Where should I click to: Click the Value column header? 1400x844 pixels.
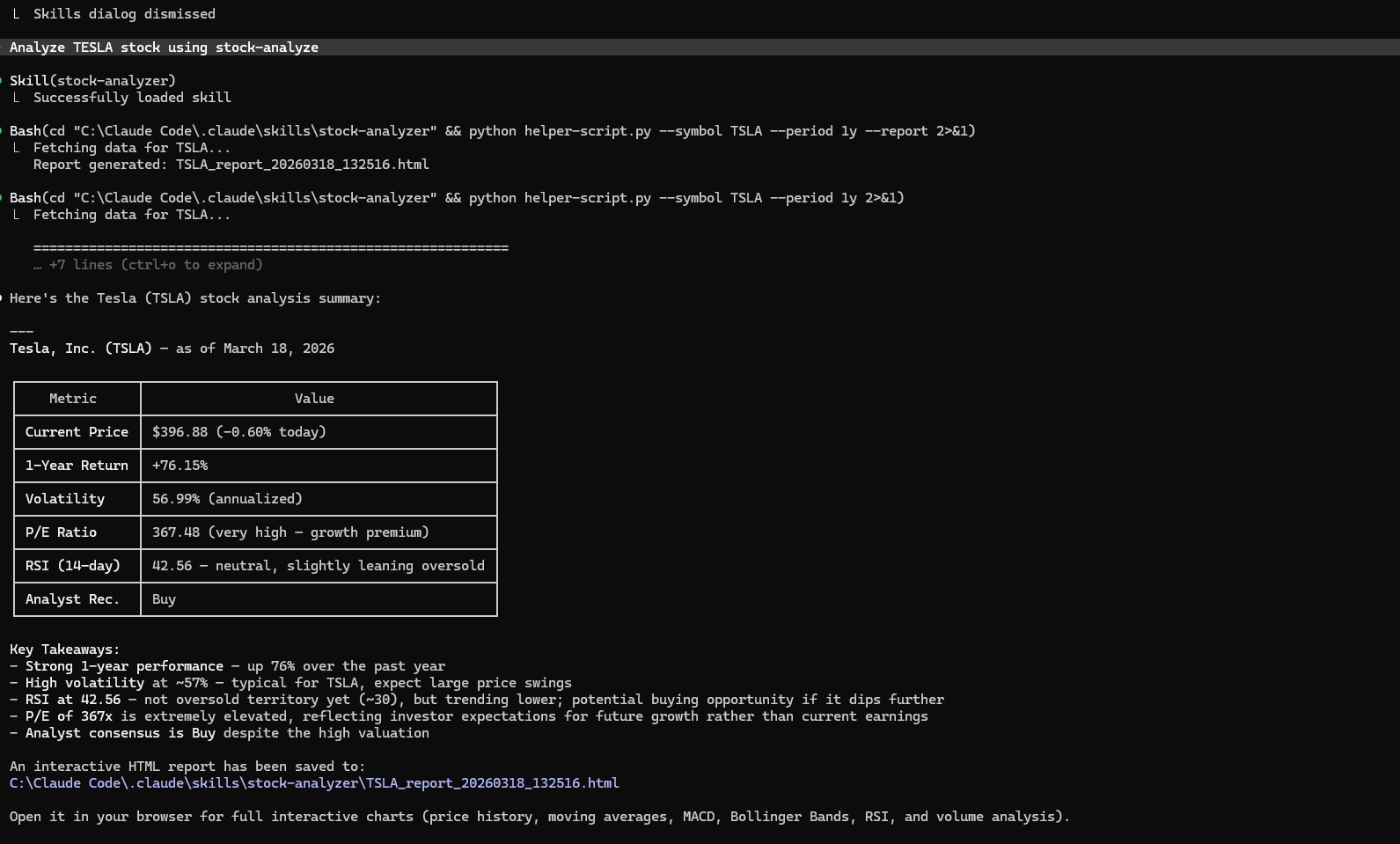(314, 399)
